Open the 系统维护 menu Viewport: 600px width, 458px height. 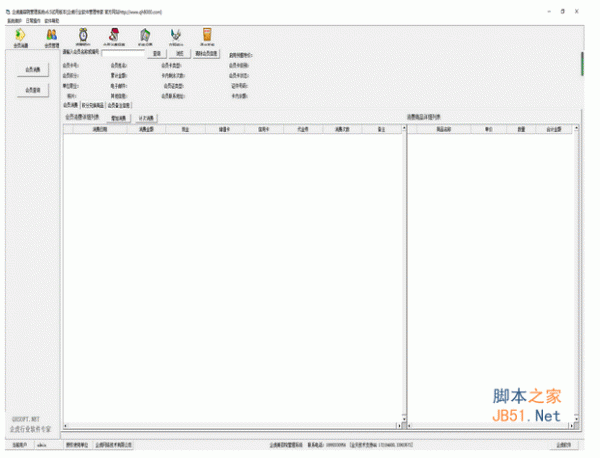point(14,20)
